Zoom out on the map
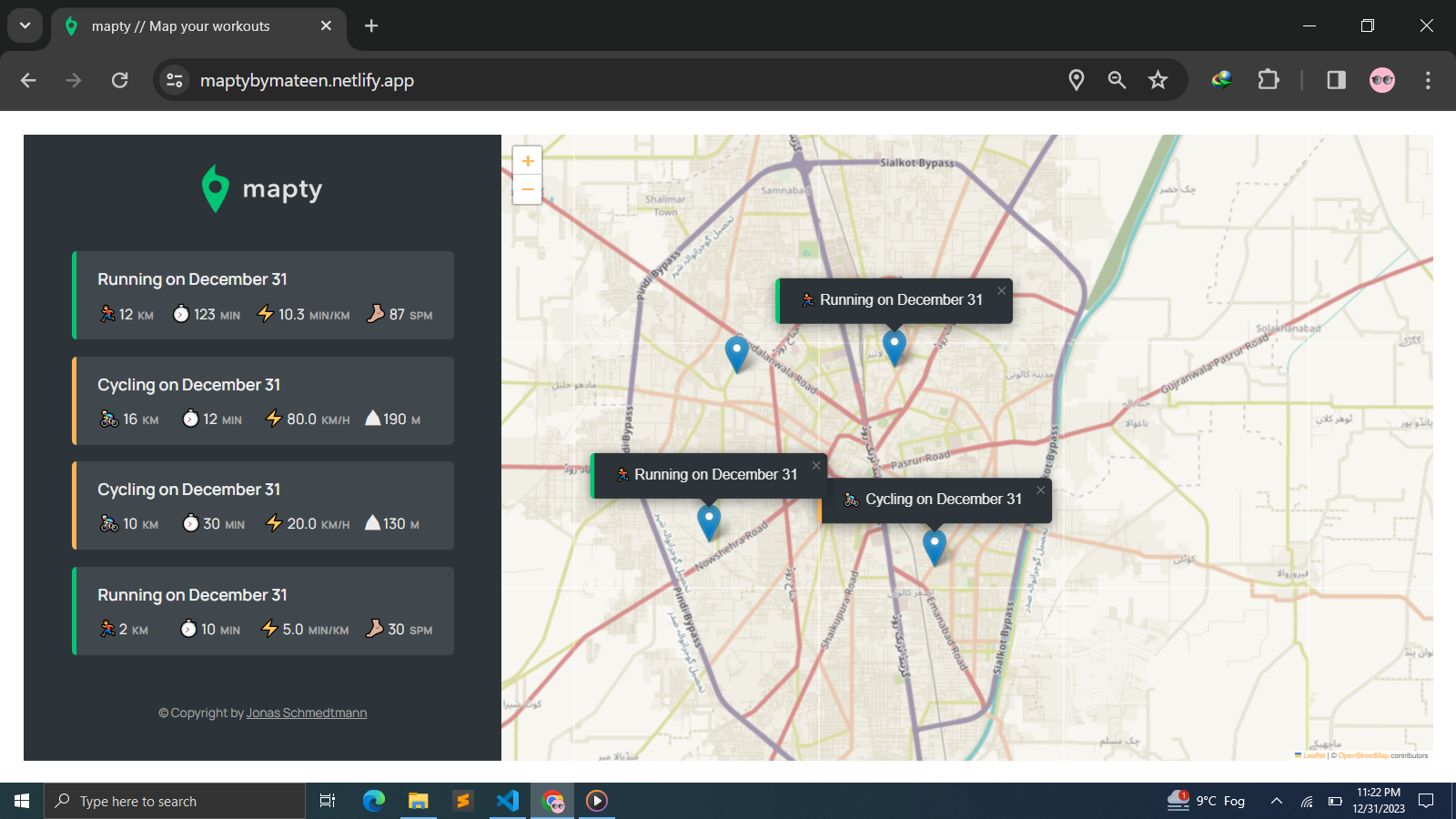This screenshot has width=1456, height=819. 527,189
